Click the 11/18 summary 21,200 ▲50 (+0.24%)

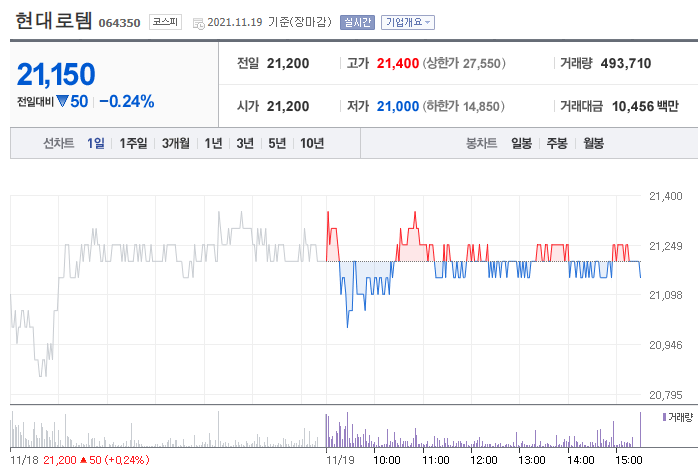coord(96,460)
